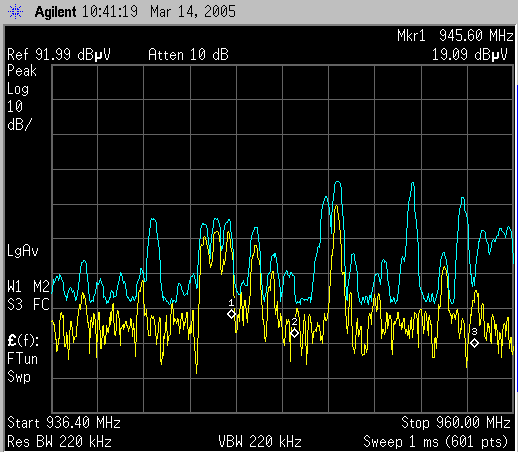The width and height of the screenshot is (518, 452).
Task: Click the Sweep 1 ms (601 pts) readout
Action: [435, 442]
